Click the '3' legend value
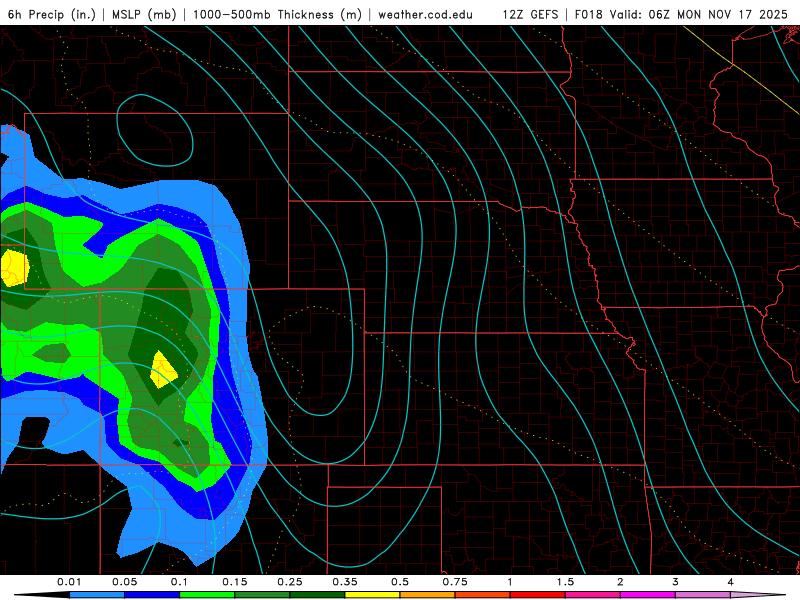 click(x=676, y=582)
